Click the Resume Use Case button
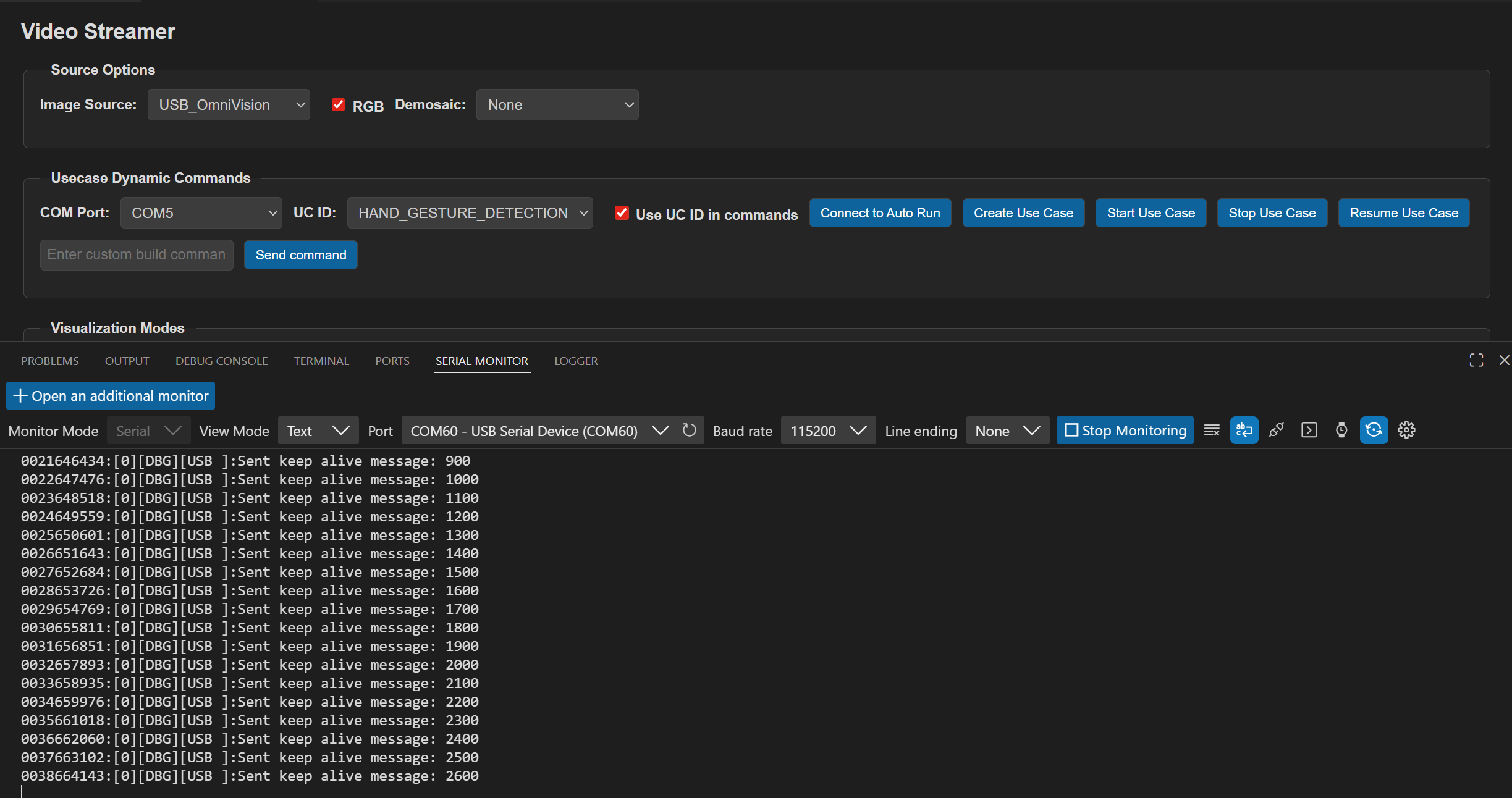The height and width of the screenshot is (798, 1512). point(1404,213)
